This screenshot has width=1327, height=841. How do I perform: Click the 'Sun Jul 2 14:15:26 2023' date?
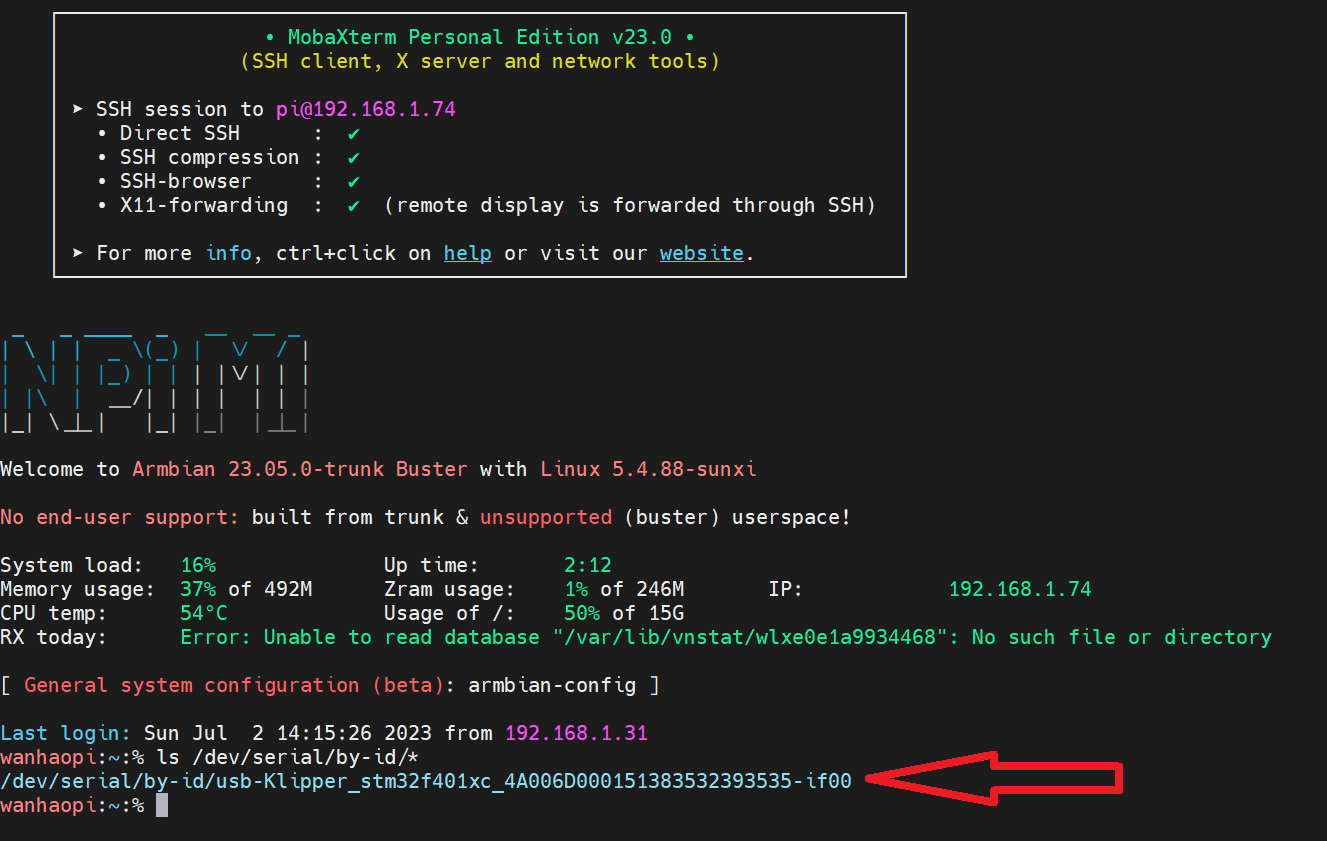click(288, 733)
